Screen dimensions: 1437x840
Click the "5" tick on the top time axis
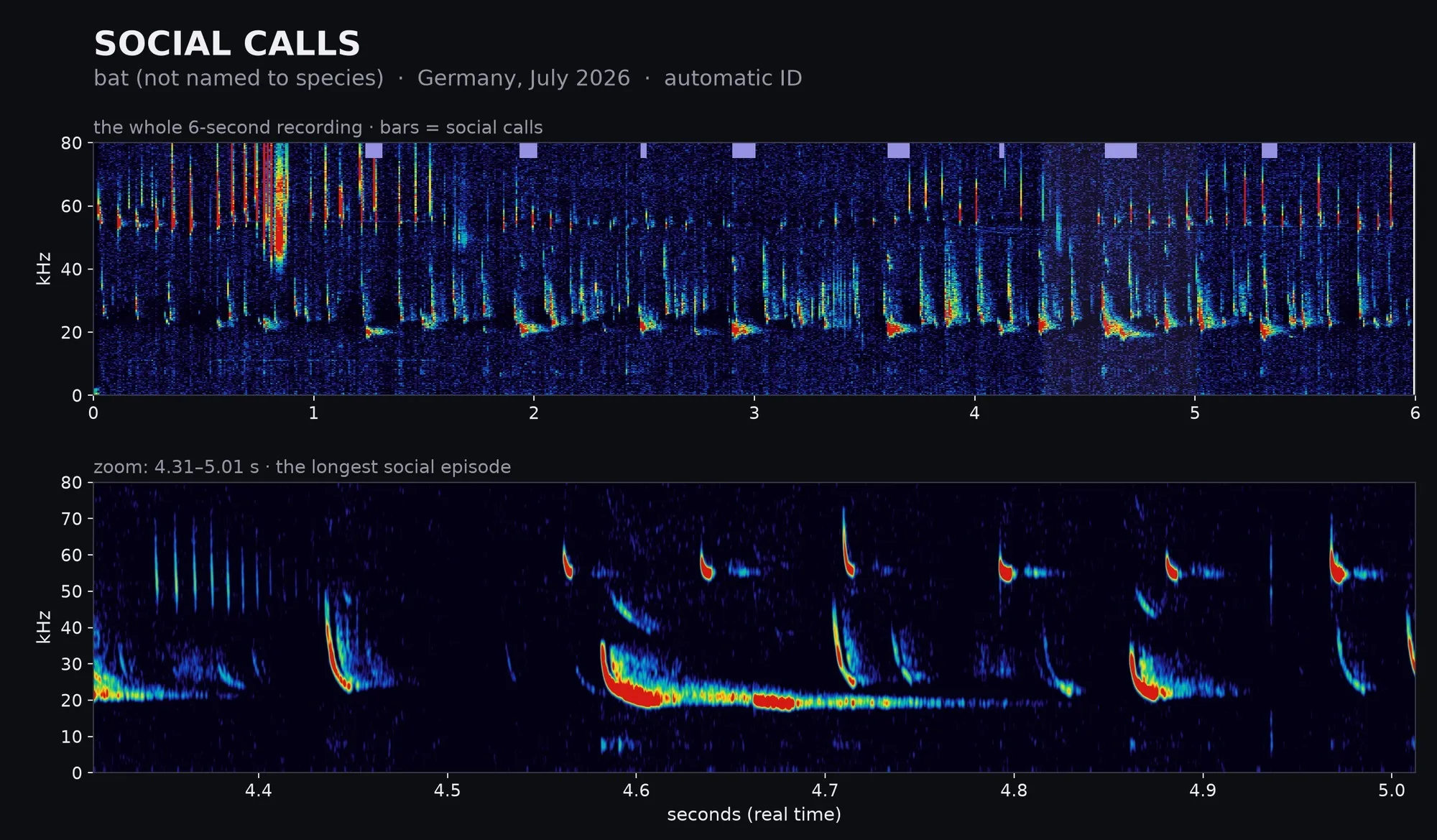pyautogui.click(x=1195, y=413)
